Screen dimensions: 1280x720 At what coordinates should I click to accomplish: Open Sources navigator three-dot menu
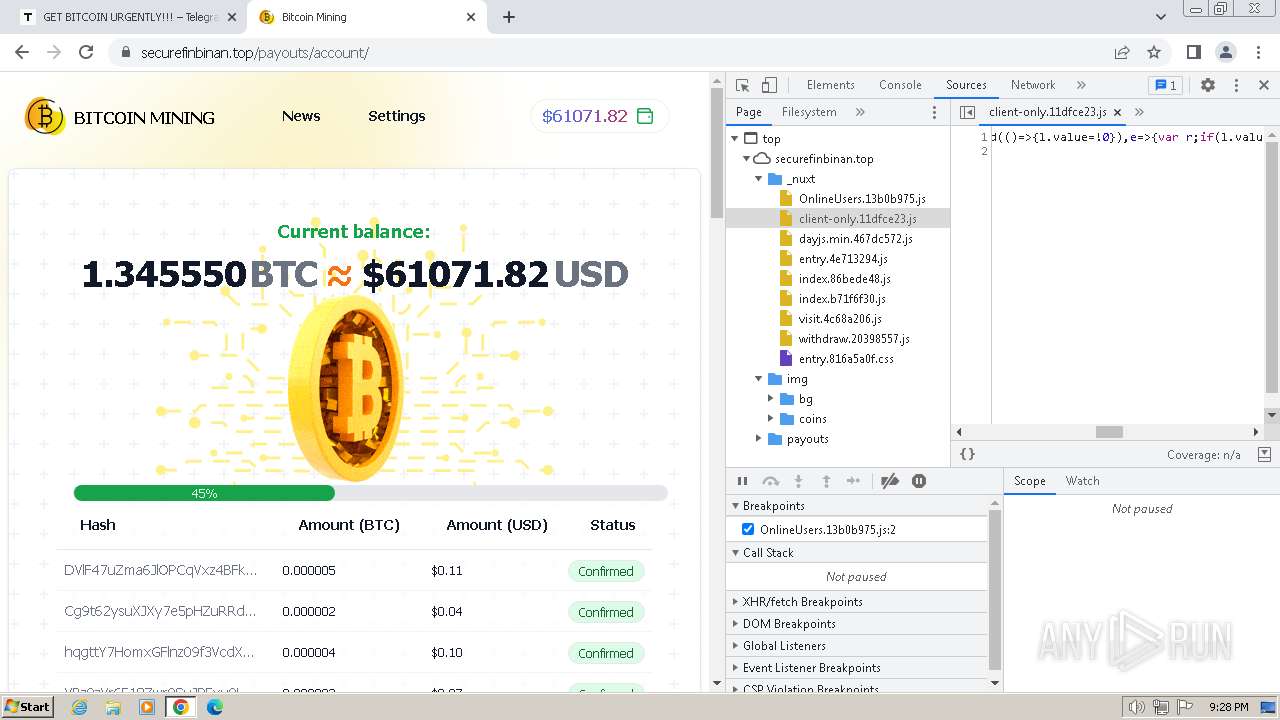pos(935,112)
